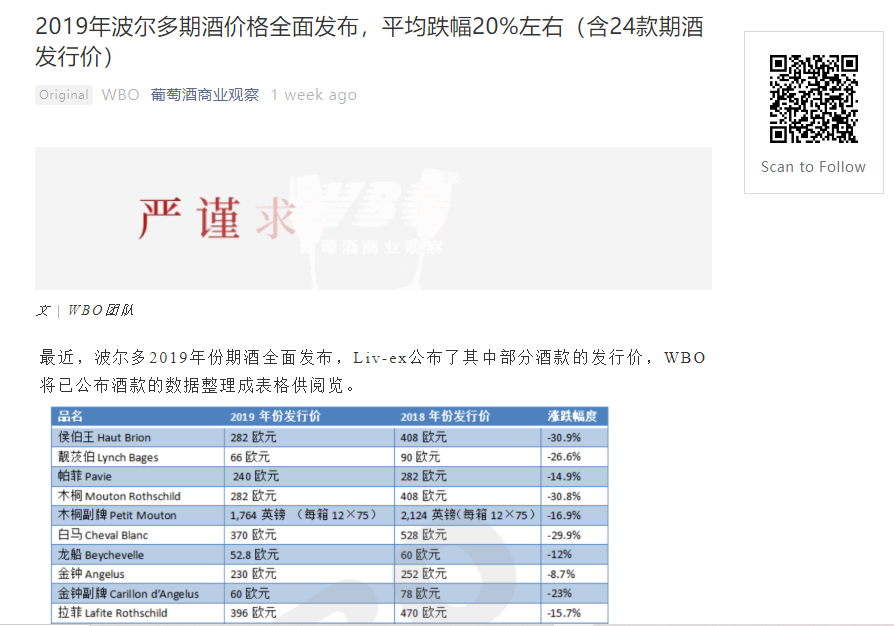Click the byline 文 | WBO团队
Screen dimensions: 894x626
click(x=85, y=310)
